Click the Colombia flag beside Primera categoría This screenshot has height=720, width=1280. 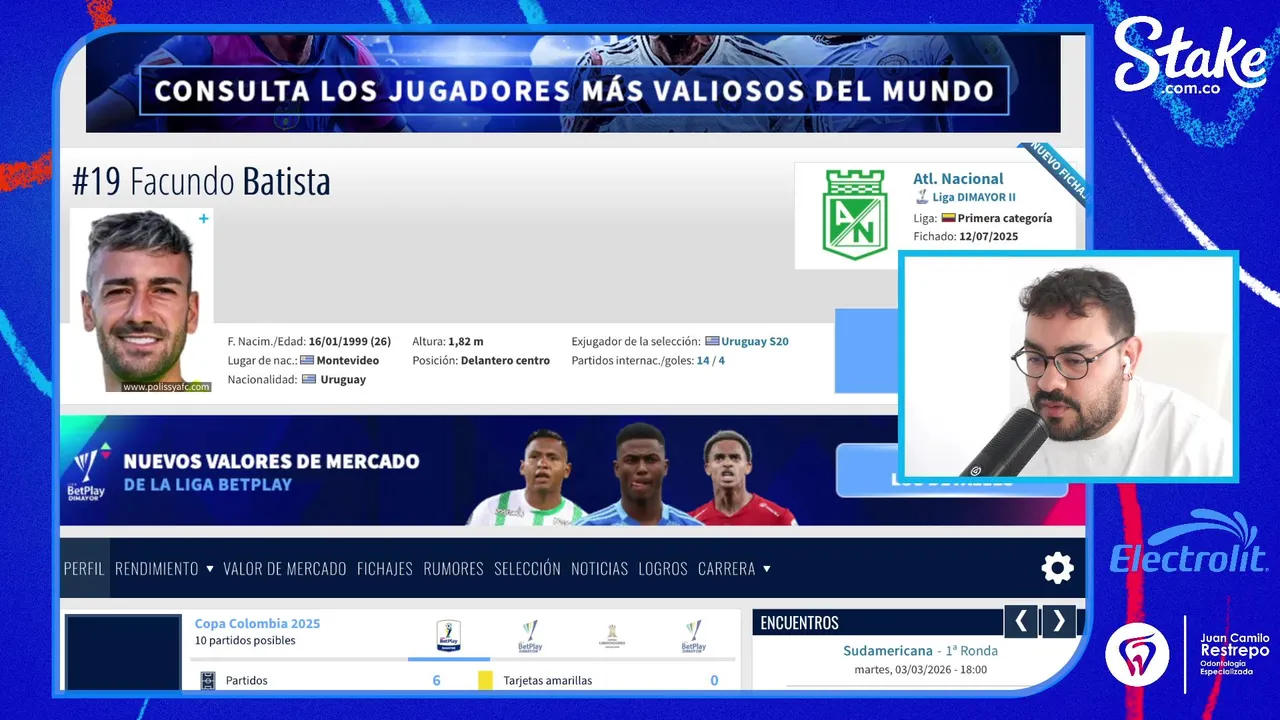[948, 218]
